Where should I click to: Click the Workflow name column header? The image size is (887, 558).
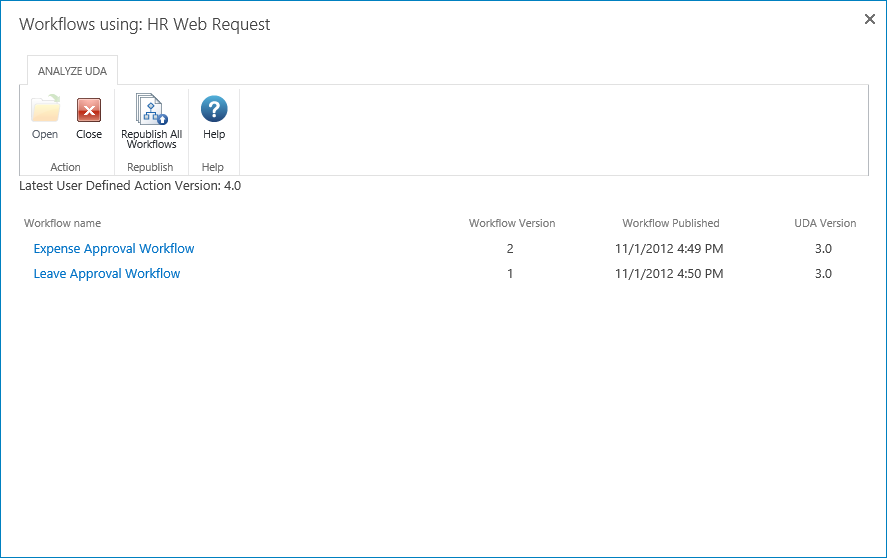point(62,223)
